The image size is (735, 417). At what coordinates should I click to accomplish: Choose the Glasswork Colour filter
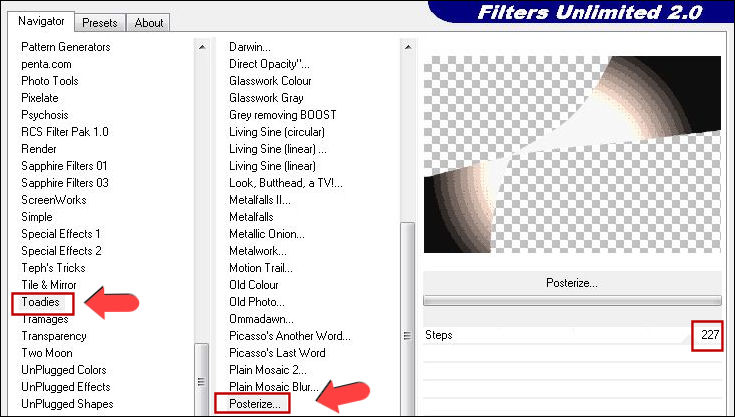coord(270,81)
